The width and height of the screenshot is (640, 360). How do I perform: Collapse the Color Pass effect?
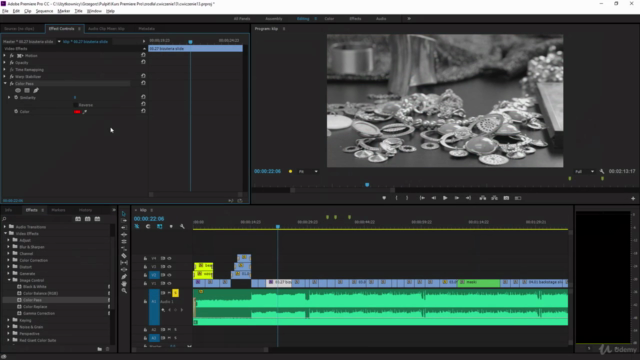(x=5, y=83)
